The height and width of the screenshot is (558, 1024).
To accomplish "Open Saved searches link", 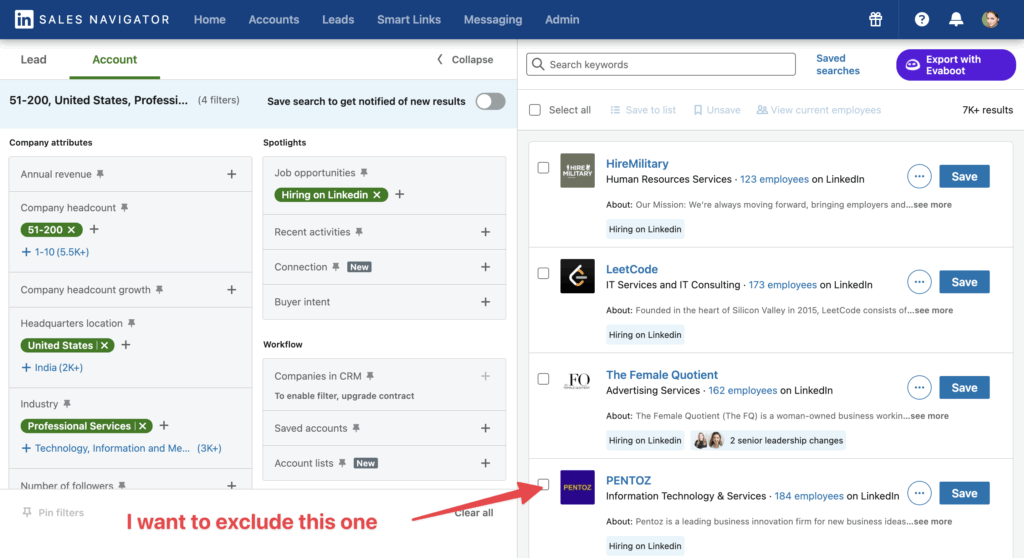I will 838,65.
